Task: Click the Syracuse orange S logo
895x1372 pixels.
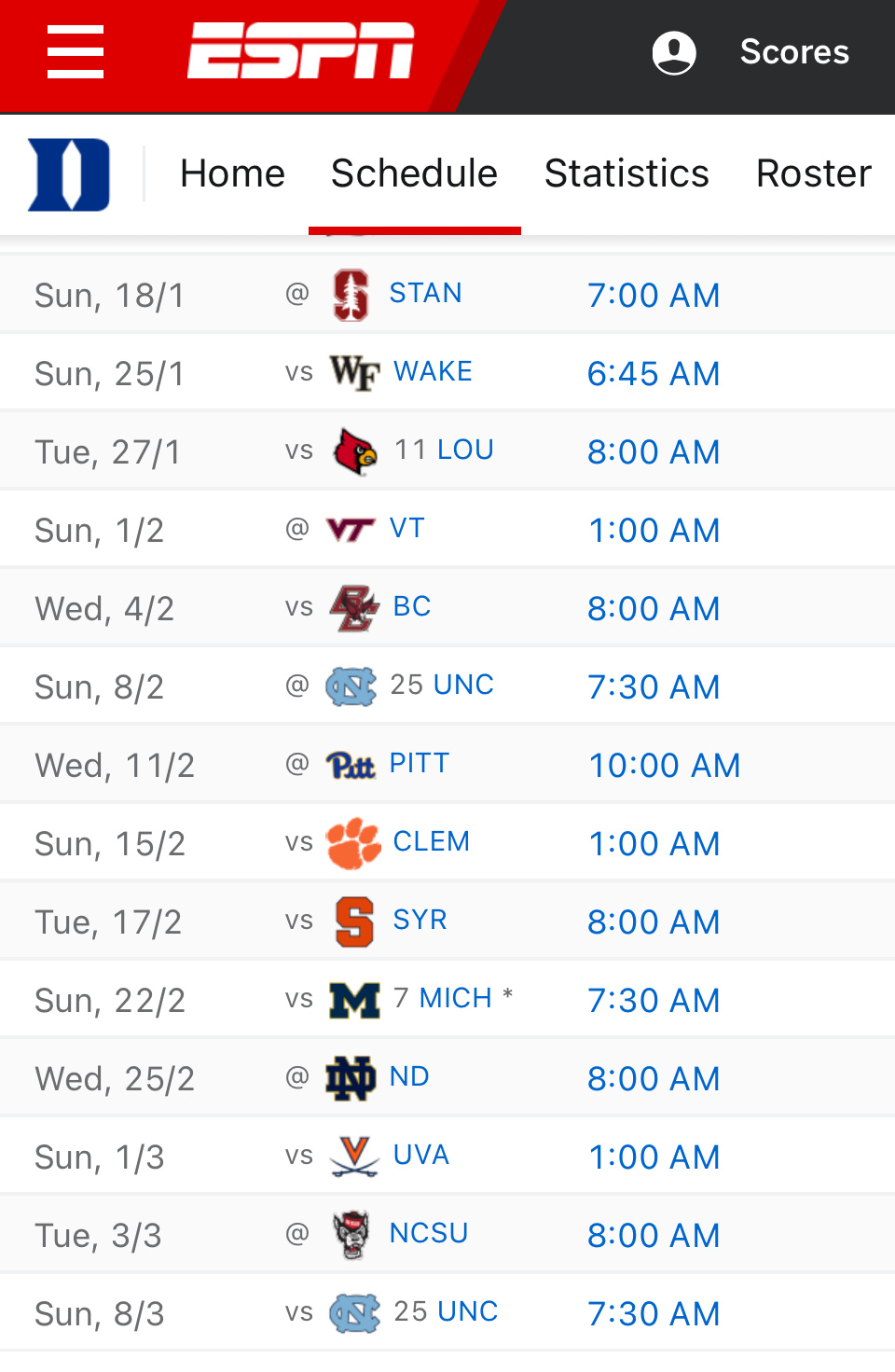Action: point(354,922)
